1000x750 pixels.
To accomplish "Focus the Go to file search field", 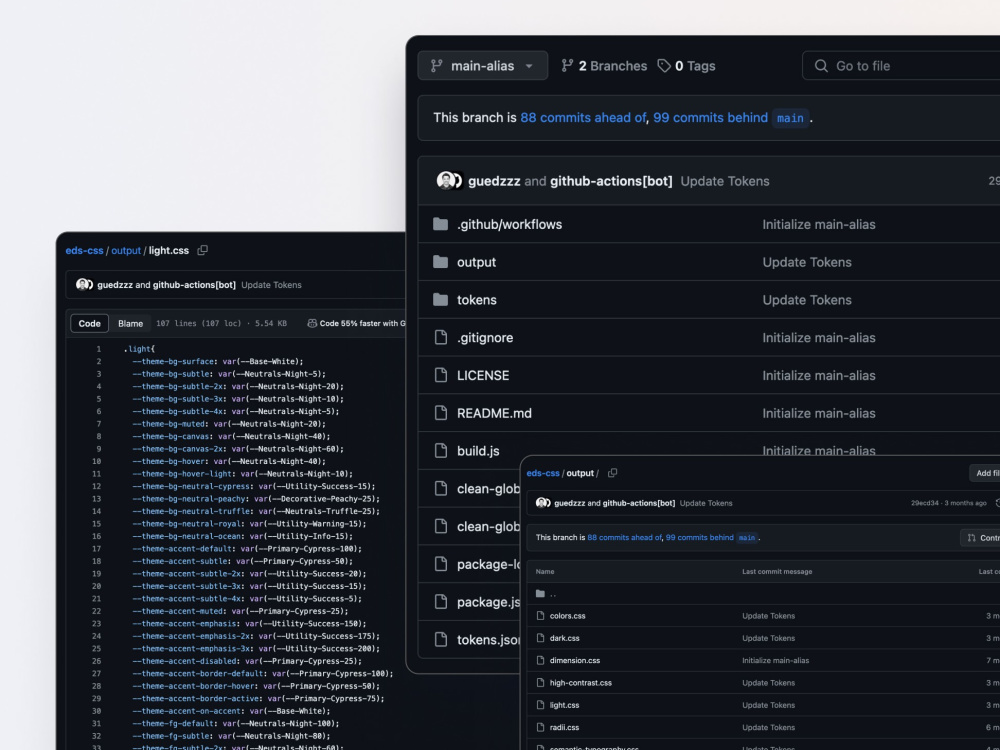I will pos(901,66).
